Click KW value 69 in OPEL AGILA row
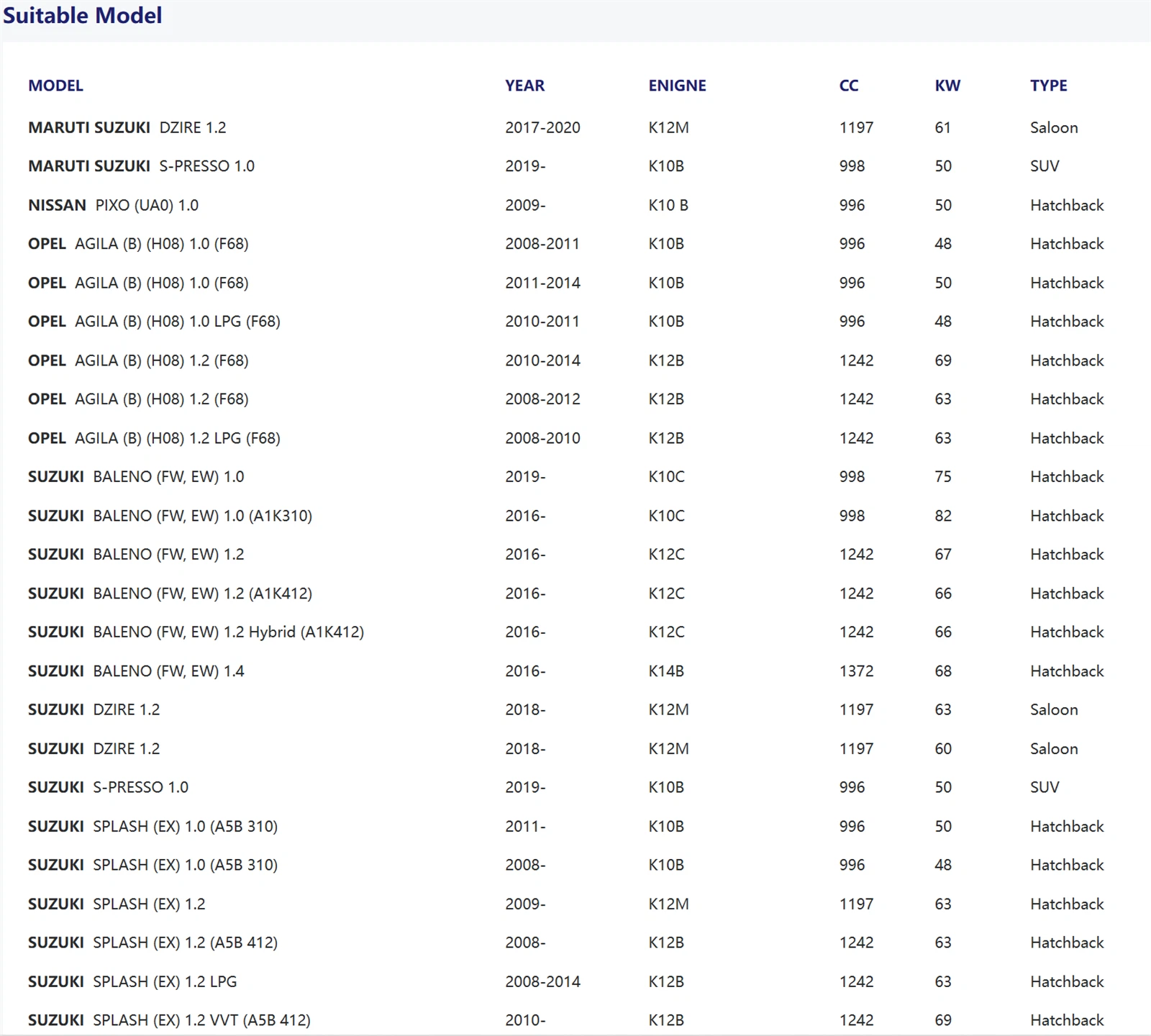This screenshot has width=1151, height=1036. tap(943, 360)
